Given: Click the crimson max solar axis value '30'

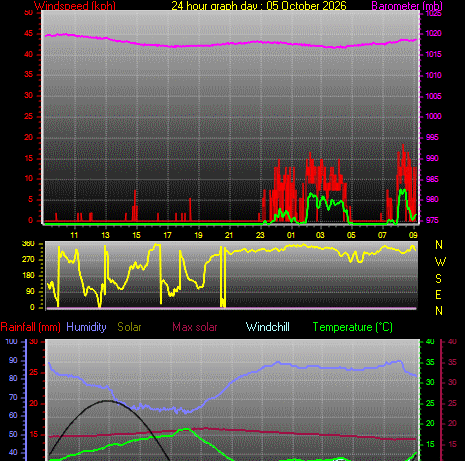Looking at the screenshot, I should [452, 382].
